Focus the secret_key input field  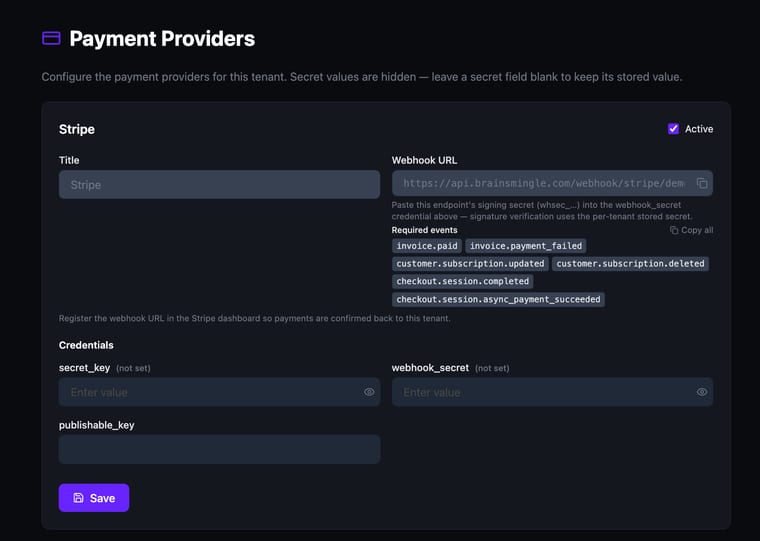[219, 392]
